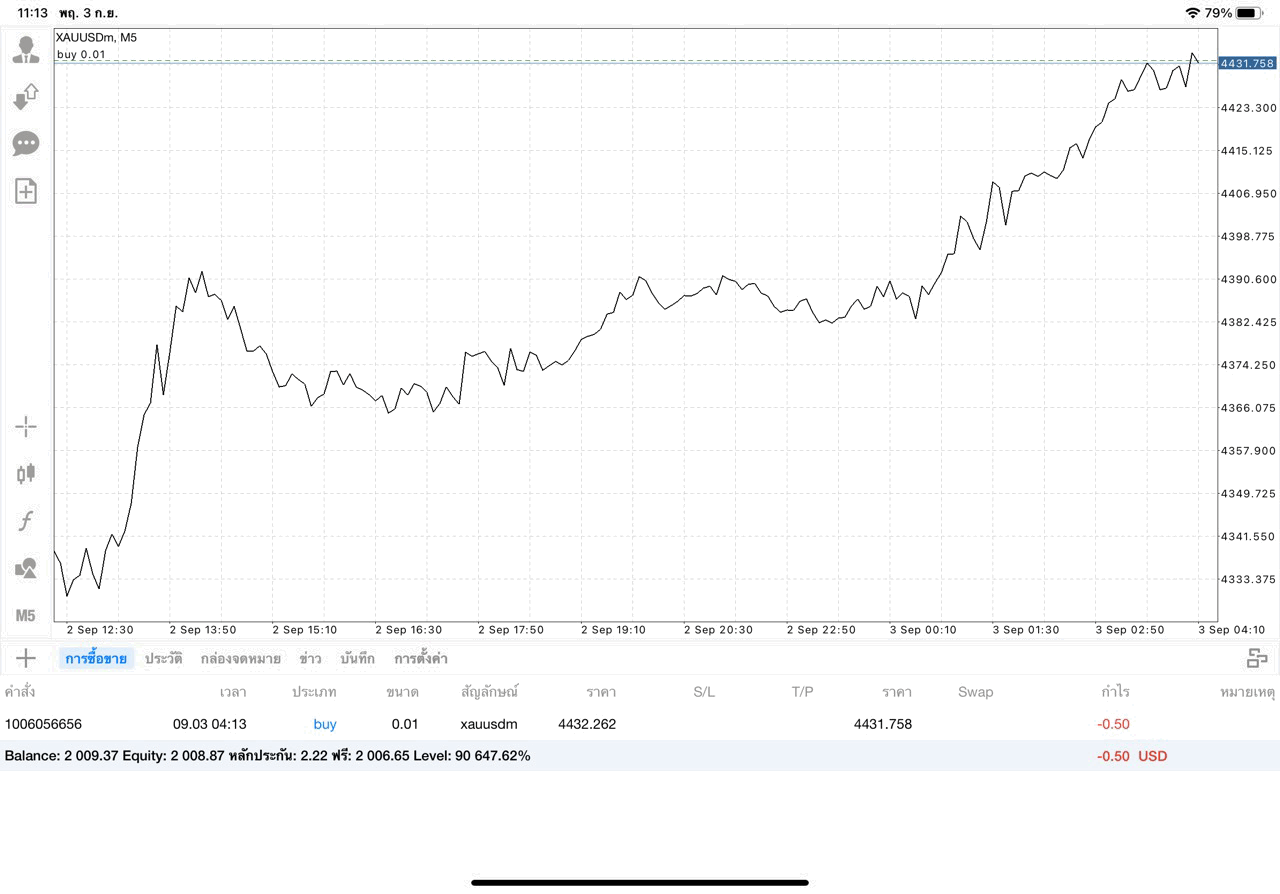This screenshot has width=1280, height=894.
Task: Open the การตั้งค่า tab
Action: pyautogui.click(x=421, y=658)
